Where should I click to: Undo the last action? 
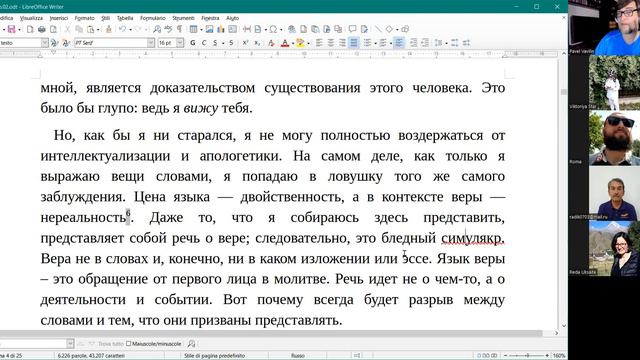[122, 29]
